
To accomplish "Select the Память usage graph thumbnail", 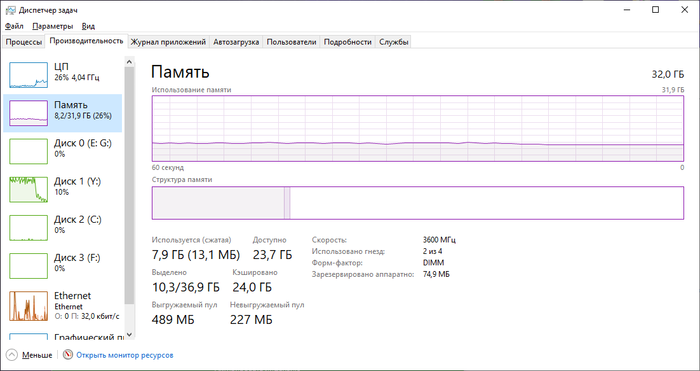I will coord(29,113).
